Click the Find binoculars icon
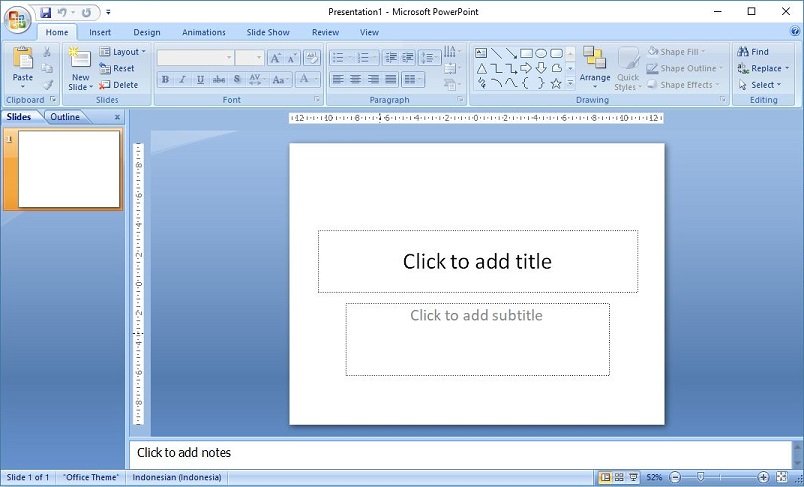 tap(744, 52)
